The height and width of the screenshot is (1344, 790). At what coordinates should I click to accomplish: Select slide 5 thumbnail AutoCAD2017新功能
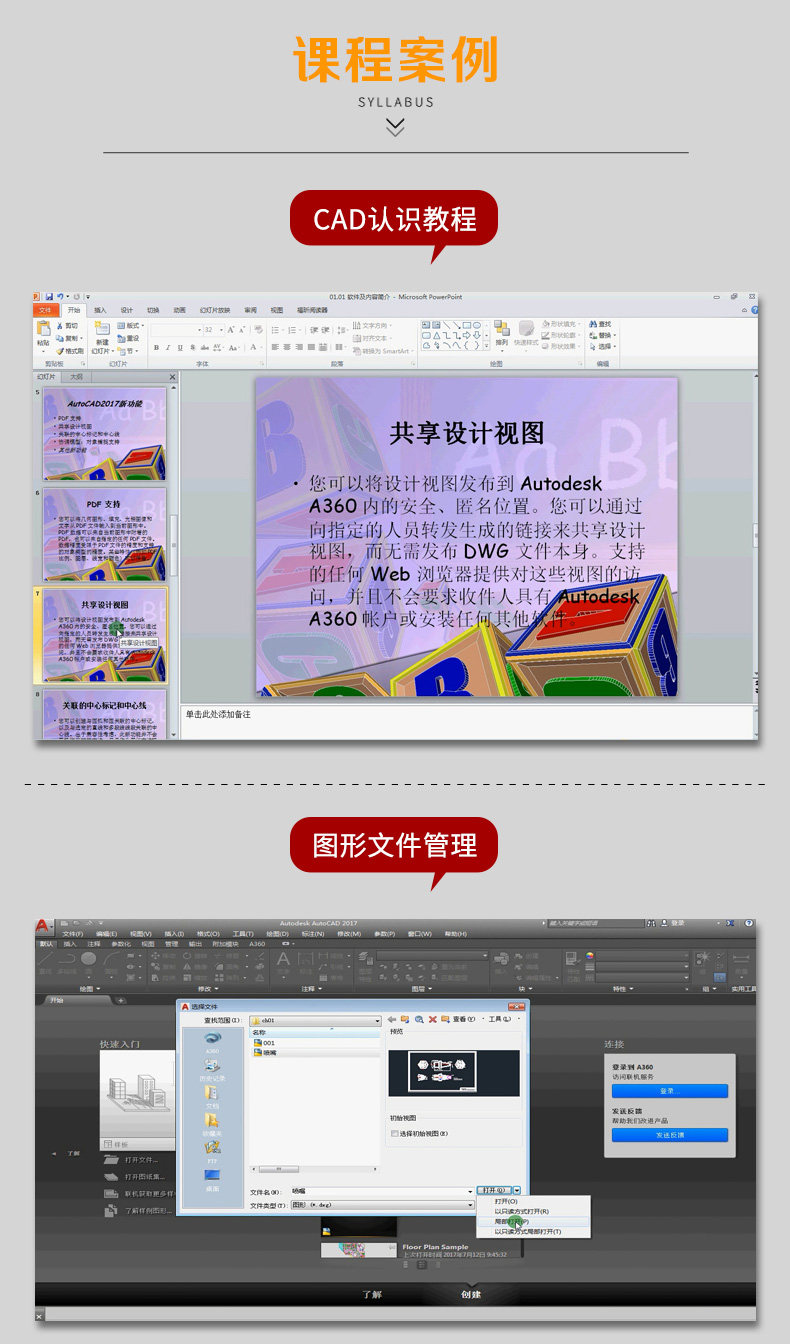pyautogui.click(x=105, y=433)
